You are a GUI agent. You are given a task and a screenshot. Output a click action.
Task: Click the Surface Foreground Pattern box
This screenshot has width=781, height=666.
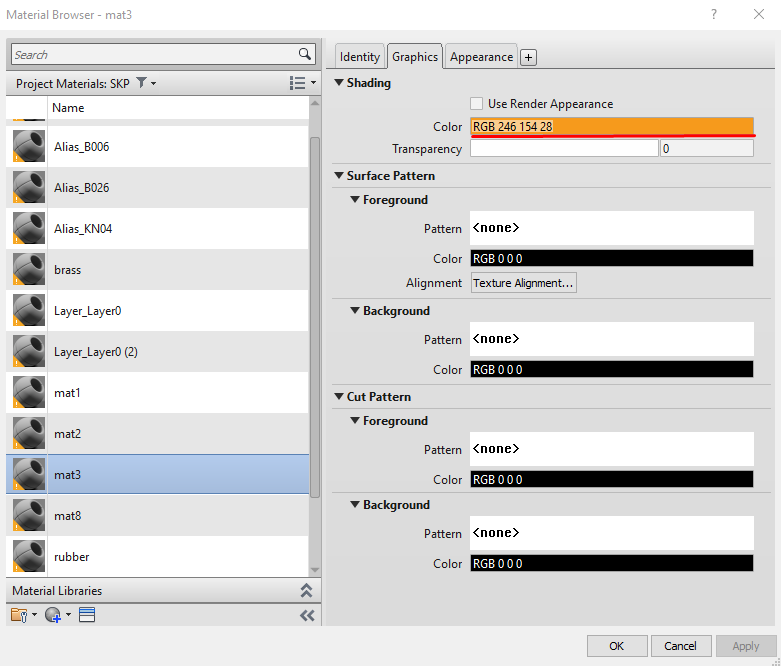point(612,228)
